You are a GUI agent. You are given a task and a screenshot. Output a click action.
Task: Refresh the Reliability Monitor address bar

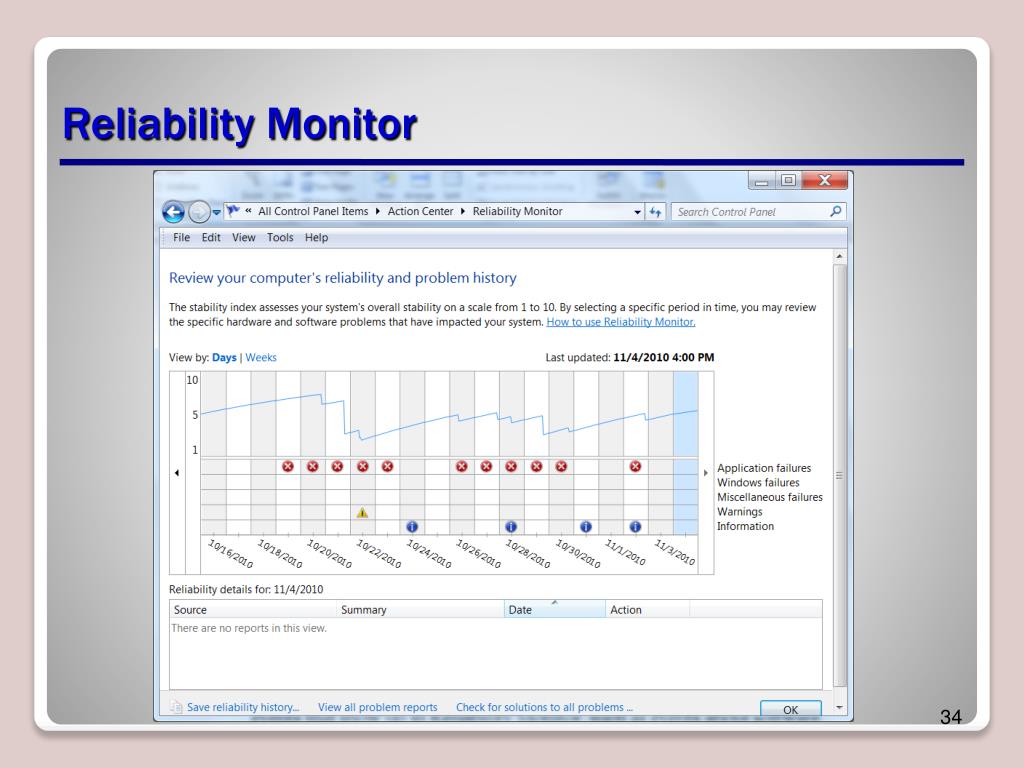655,212
